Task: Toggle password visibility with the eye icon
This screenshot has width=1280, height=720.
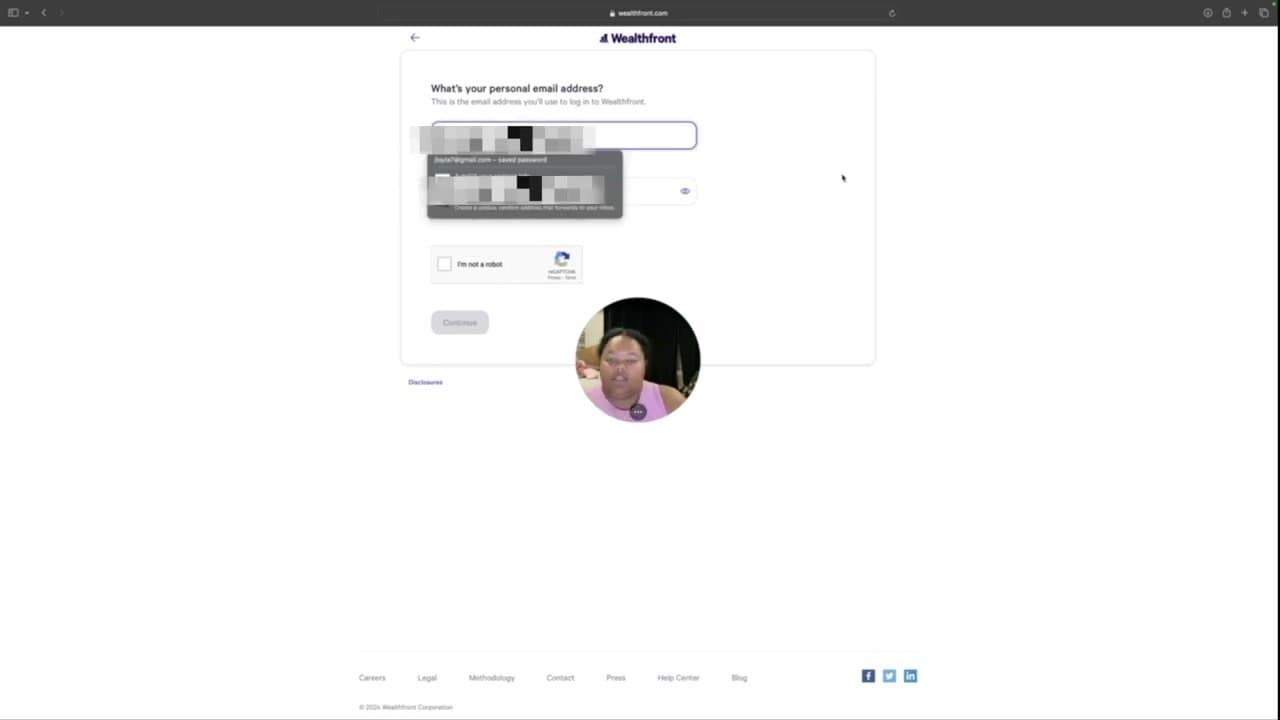Action: pos(684,190)
